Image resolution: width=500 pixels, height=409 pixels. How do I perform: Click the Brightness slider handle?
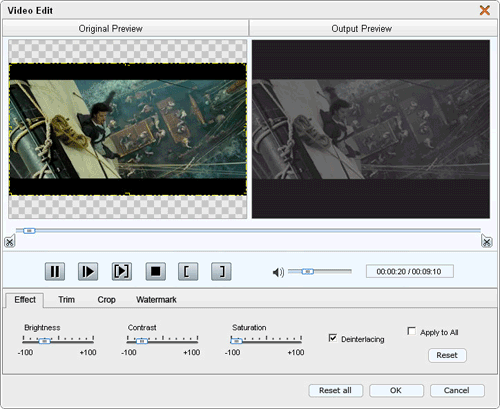(44, 341)
